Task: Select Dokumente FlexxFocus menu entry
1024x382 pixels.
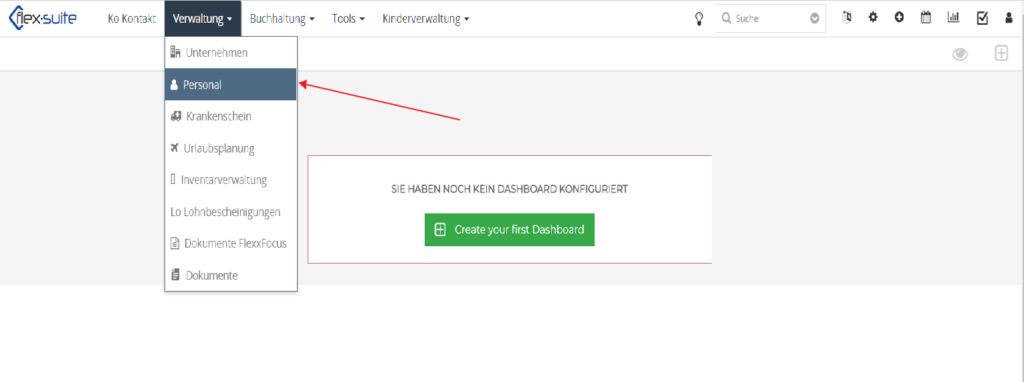Action: pos(231,244)
